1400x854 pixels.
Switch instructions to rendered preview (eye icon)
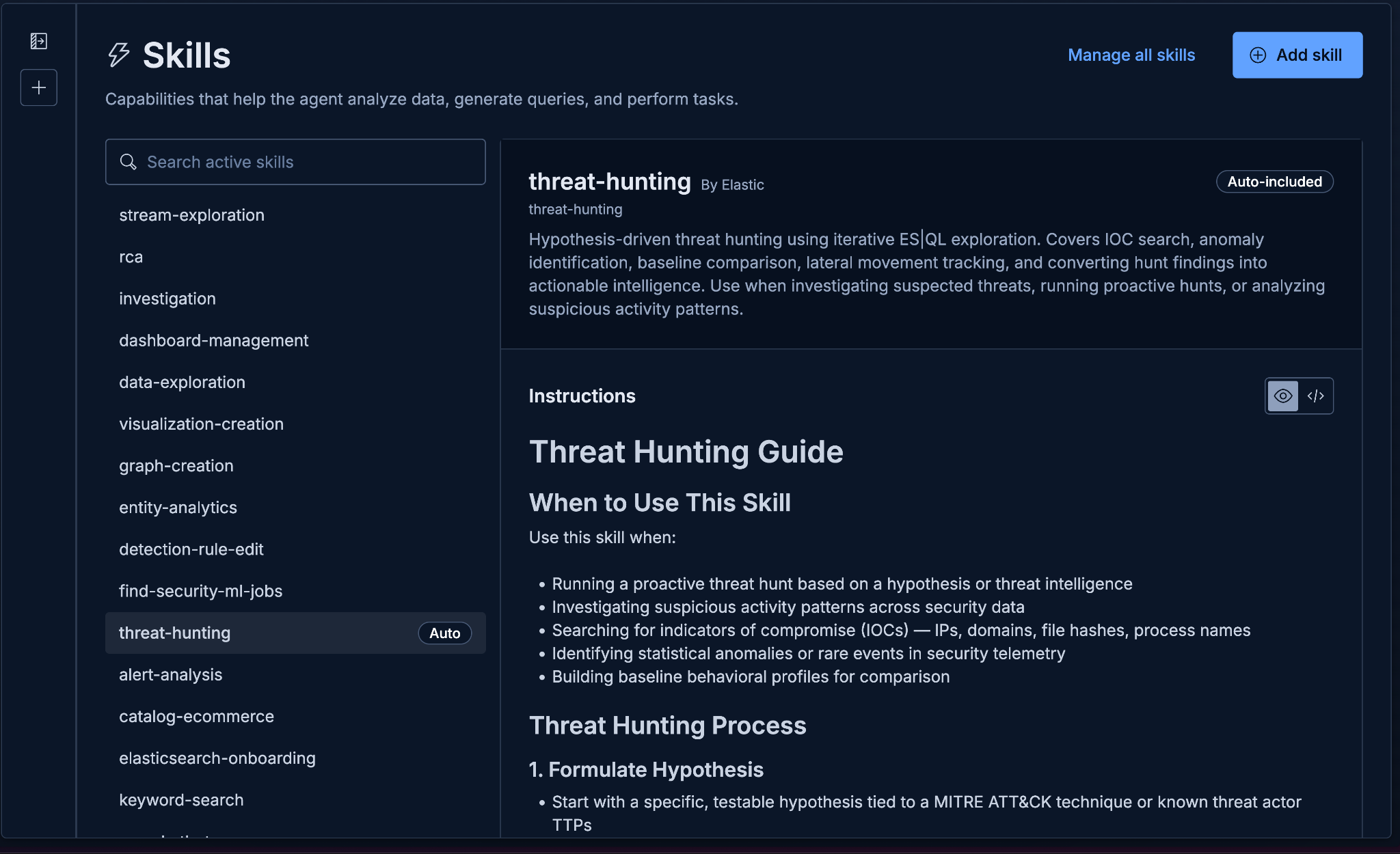coord(1283,396)
